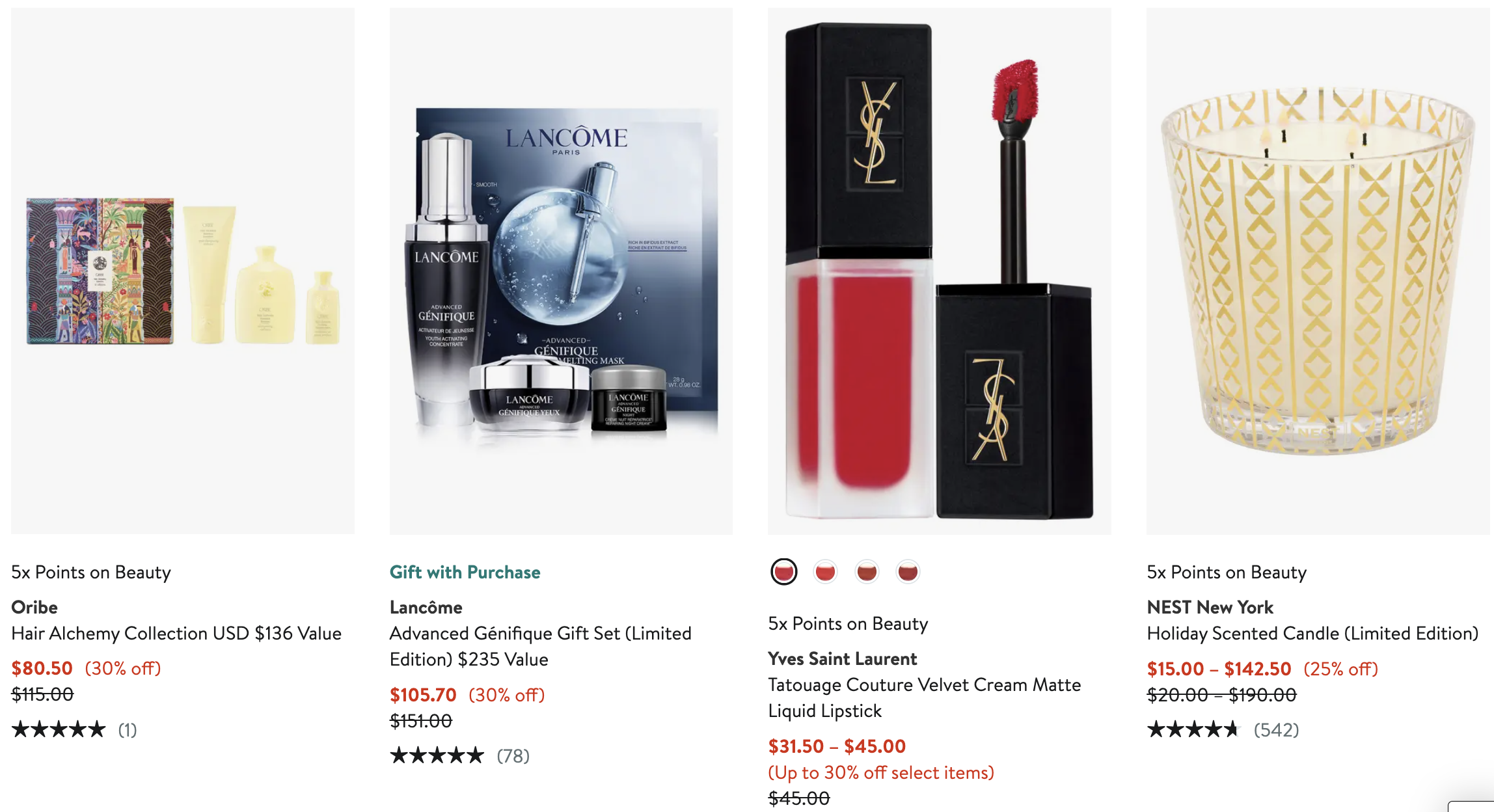Open Advanced Génifique Gift Set product title
The image size is (1494, 812).
(x=541, y=646)
